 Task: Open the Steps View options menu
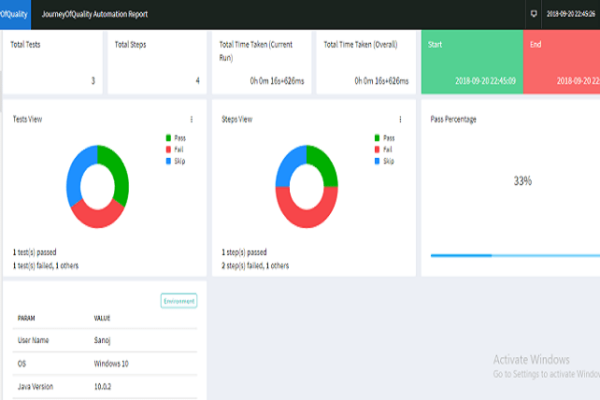(x=400, y=119)
